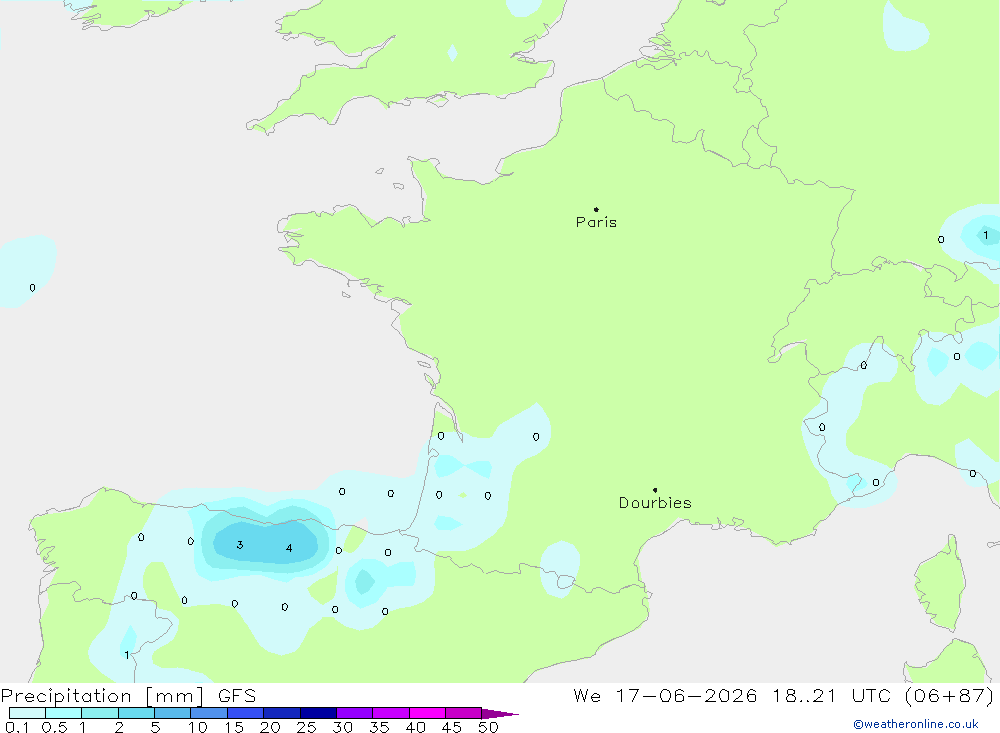Click the precipitation value 3 in Spain
1000x733 pixels.
point(240,545)
